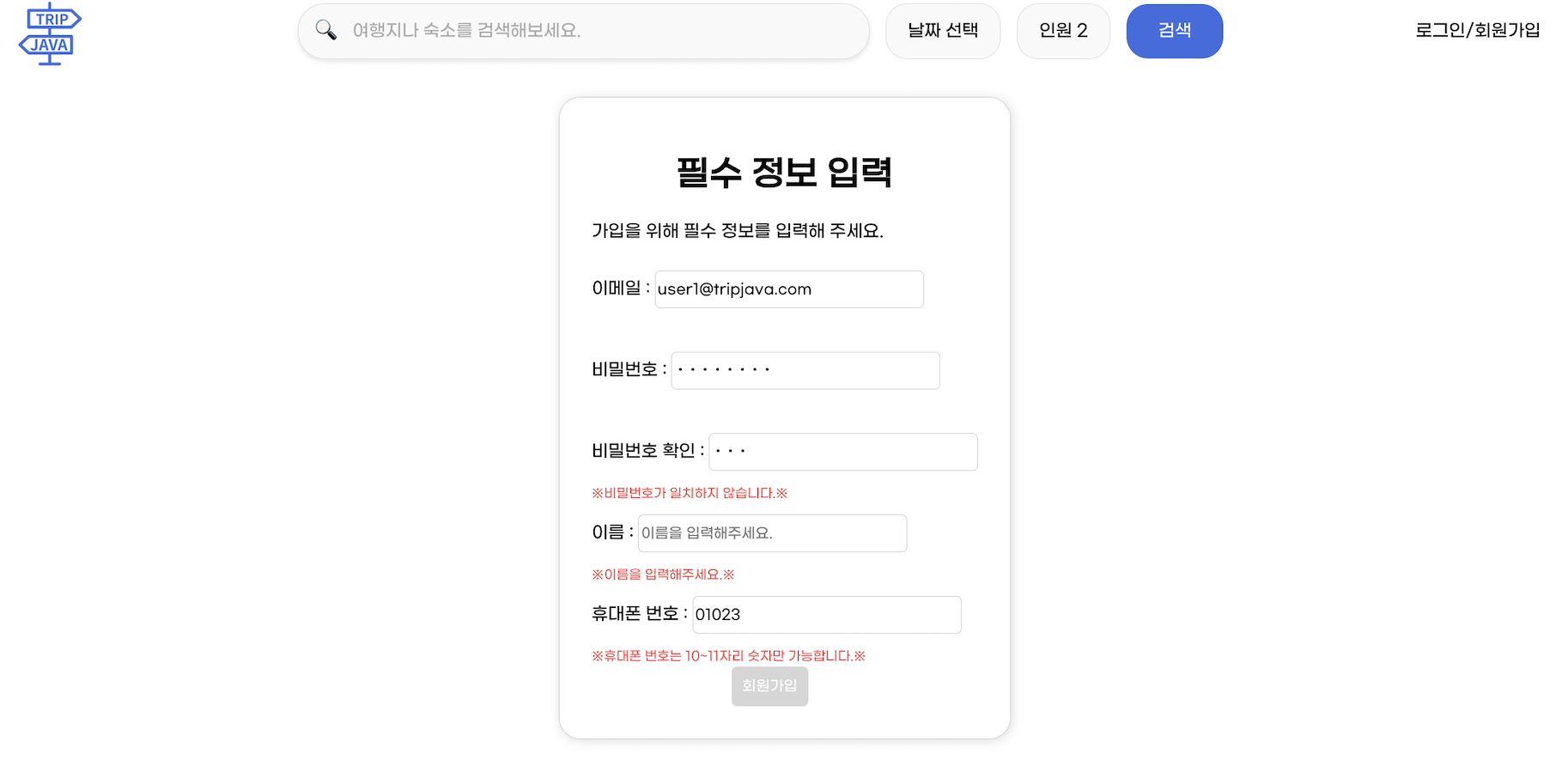Click the 이메일 input field
1568x766 pixels.
tap(789, 289)
